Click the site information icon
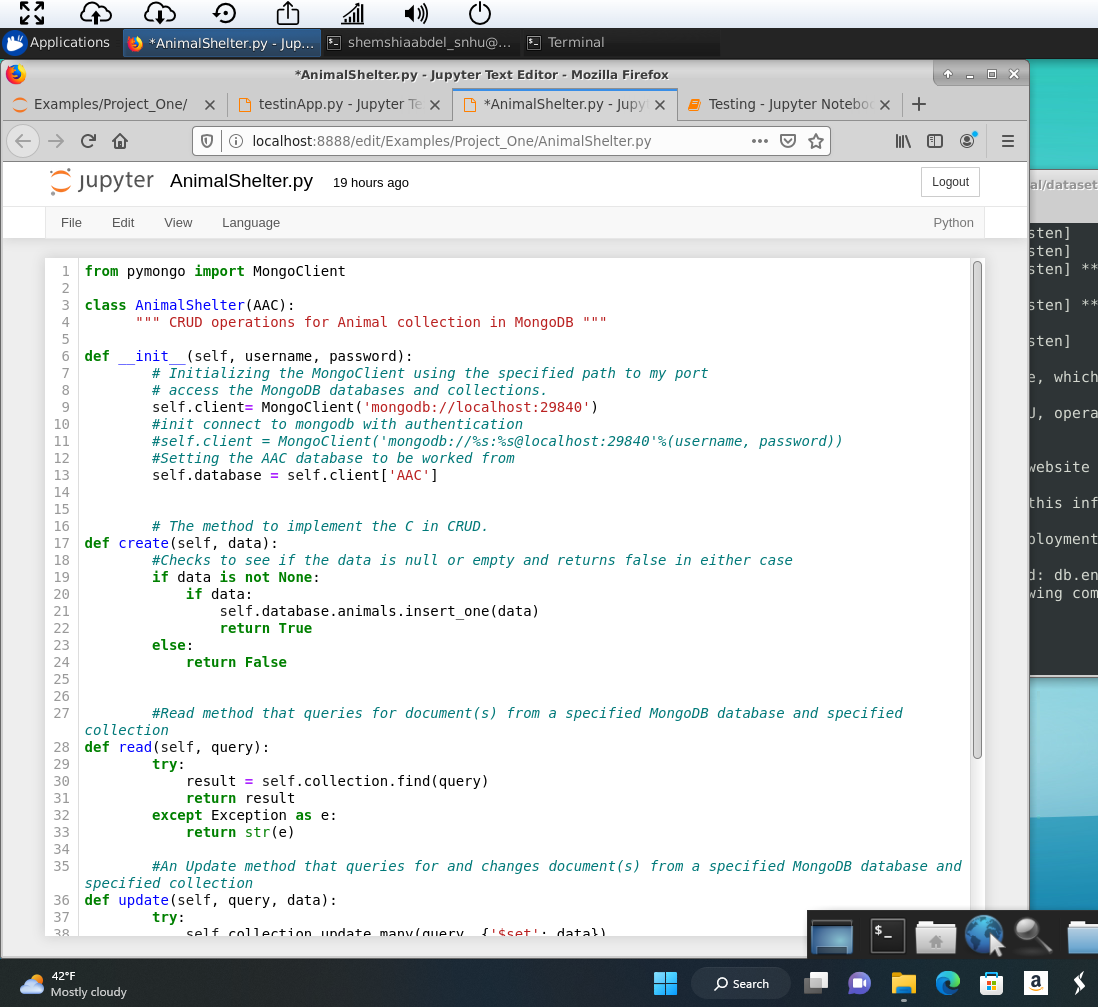 (236, 141)
